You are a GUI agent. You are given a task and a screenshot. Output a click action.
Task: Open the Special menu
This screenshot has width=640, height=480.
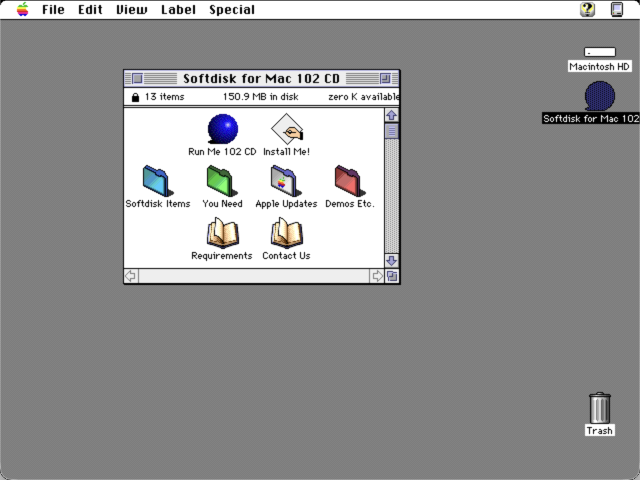(x=232, y=9)
